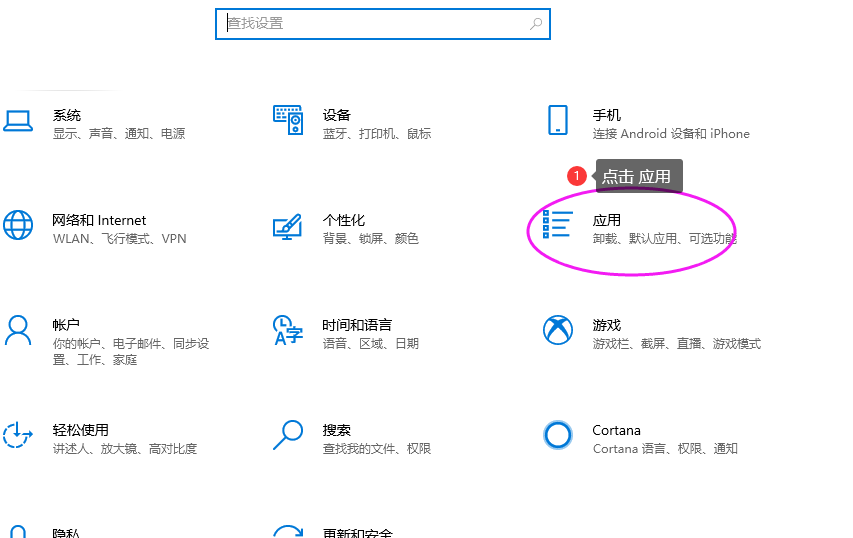The image size is (853, 538).
Task: Open the Ease of Access icon
Action: click(18, 435)
